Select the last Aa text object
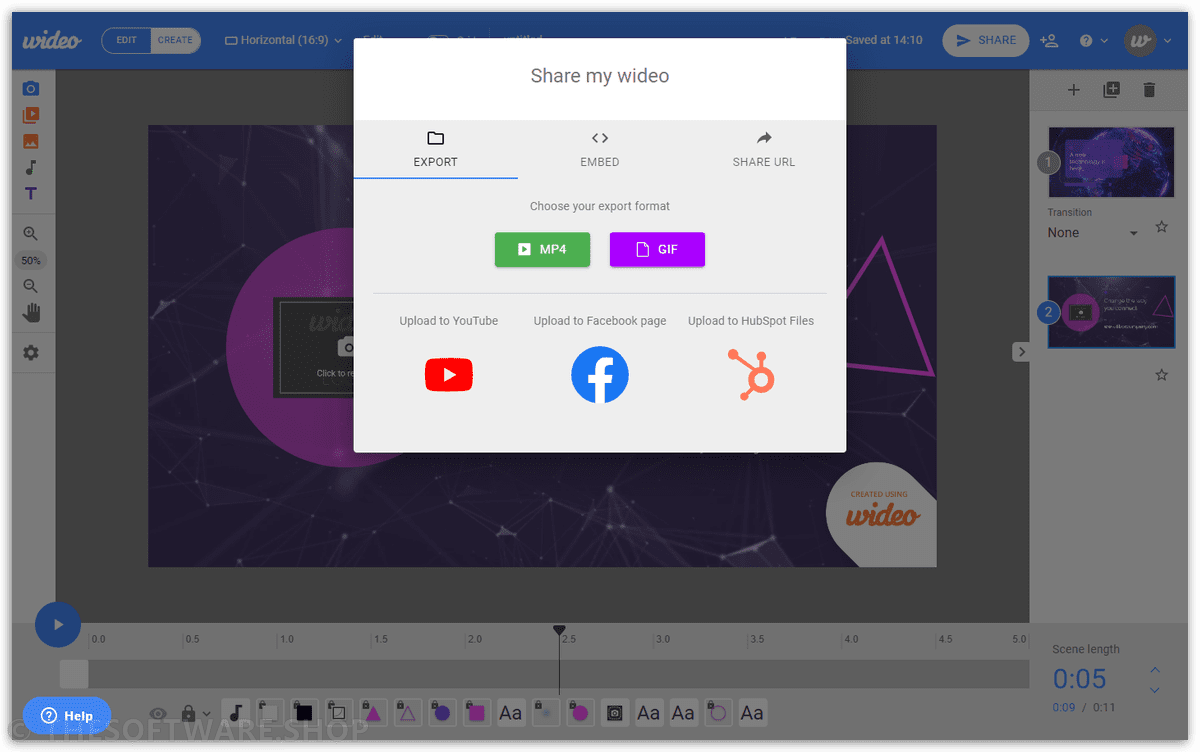Image resolution: width=1200 pixels, height=752 pixels. click(752, 713)
